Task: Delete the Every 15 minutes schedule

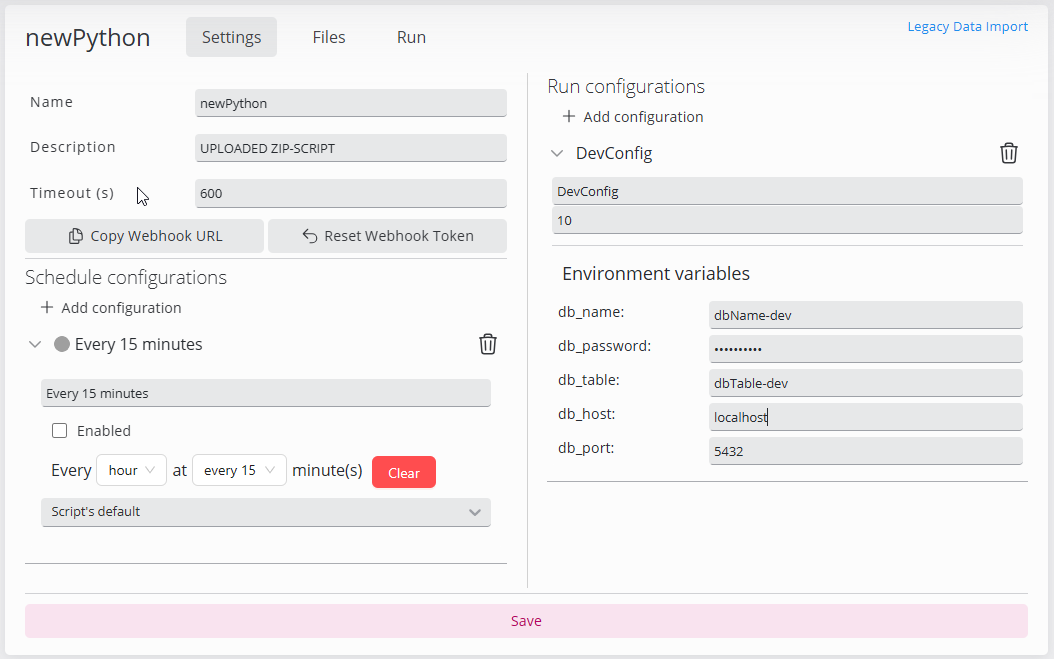Action: pyautogui.click(x=488, y=344)
